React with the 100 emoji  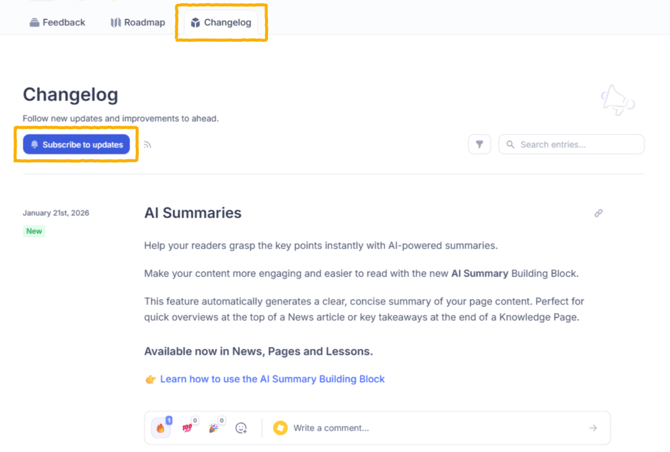coord(187,428)
